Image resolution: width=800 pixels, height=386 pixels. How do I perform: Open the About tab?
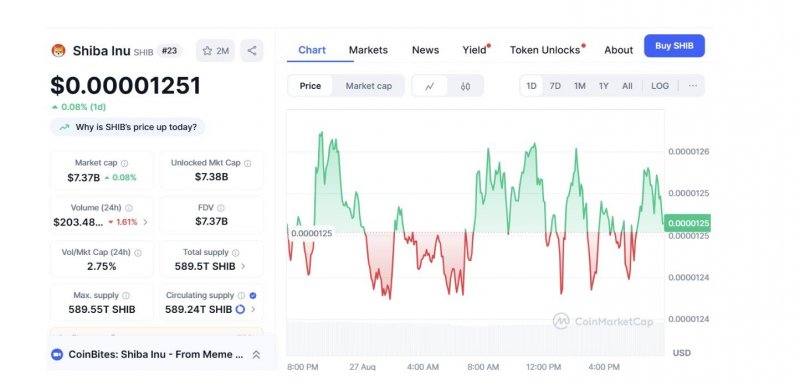618,50
